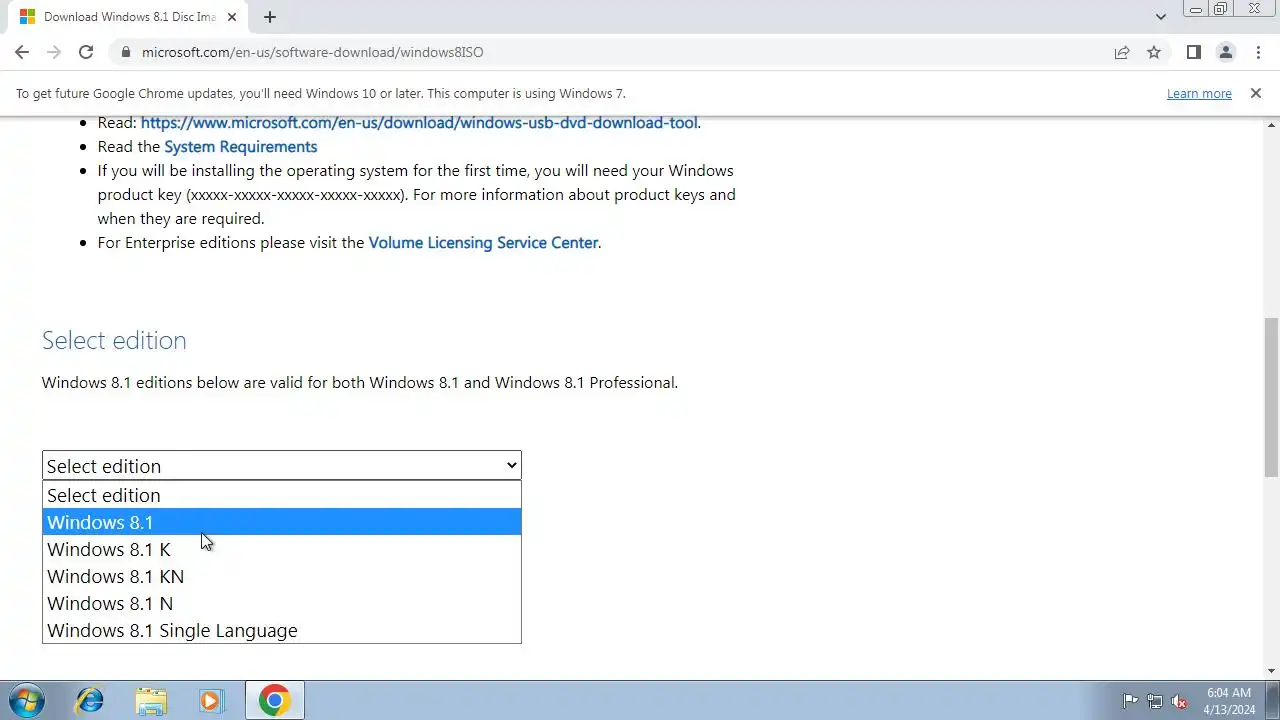The height and width of the screenshot is (720, 1280).
Task: Open Windows Explorer from taskbar
Action: pyautogui.click(x=151, y=700)
